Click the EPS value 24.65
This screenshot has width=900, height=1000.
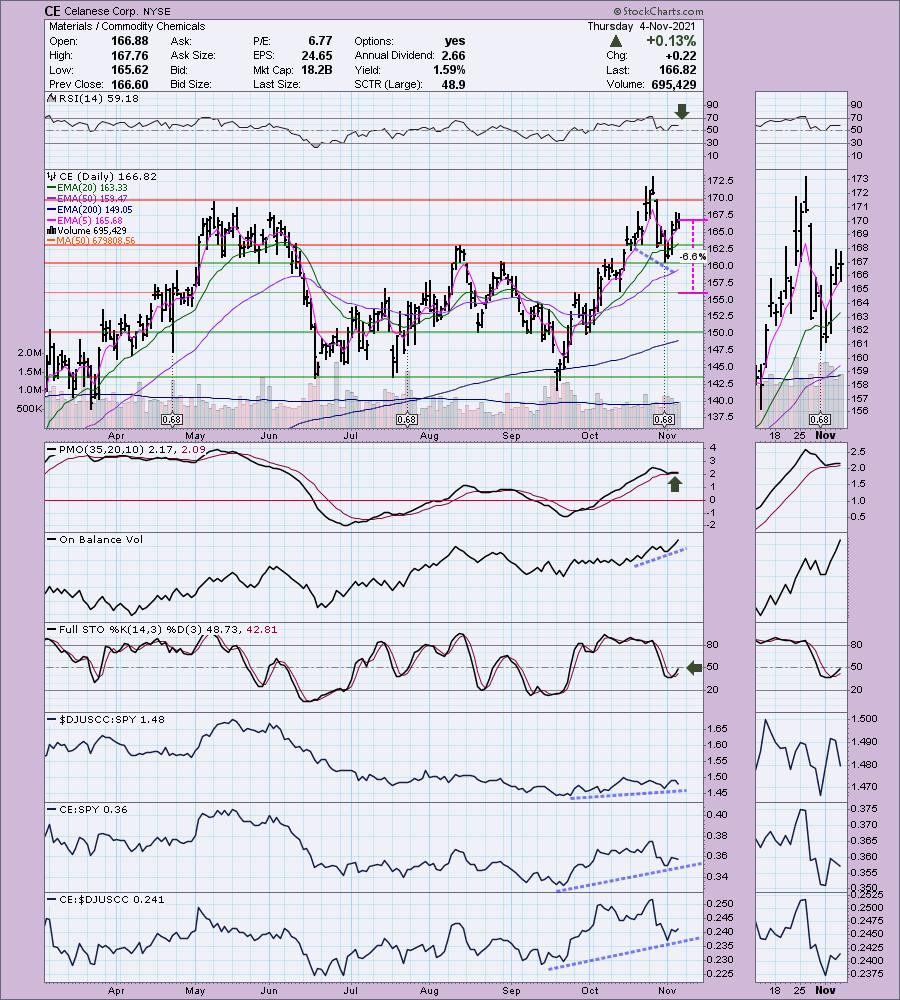[x=316, y=55]
